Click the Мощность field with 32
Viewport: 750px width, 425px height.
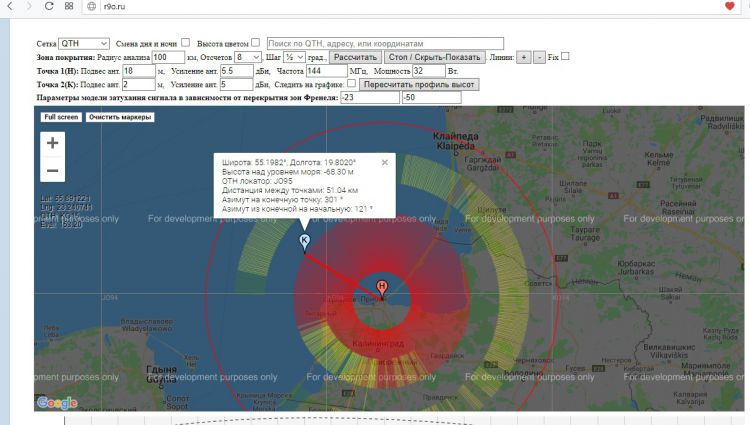coord(429,71)
